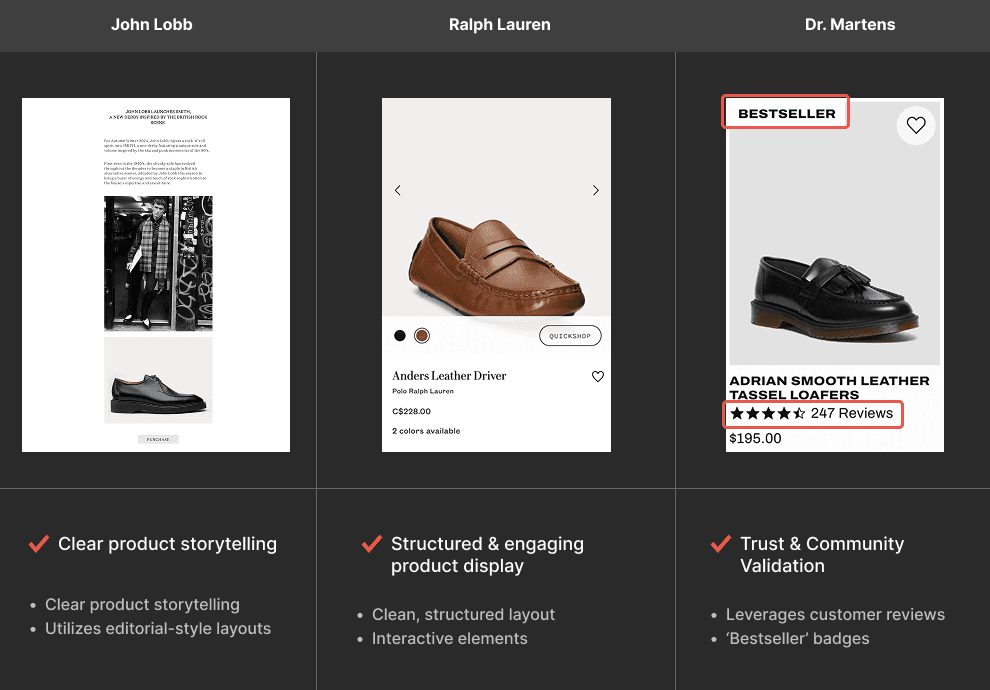Click the star rating icons

click(767, 413)
